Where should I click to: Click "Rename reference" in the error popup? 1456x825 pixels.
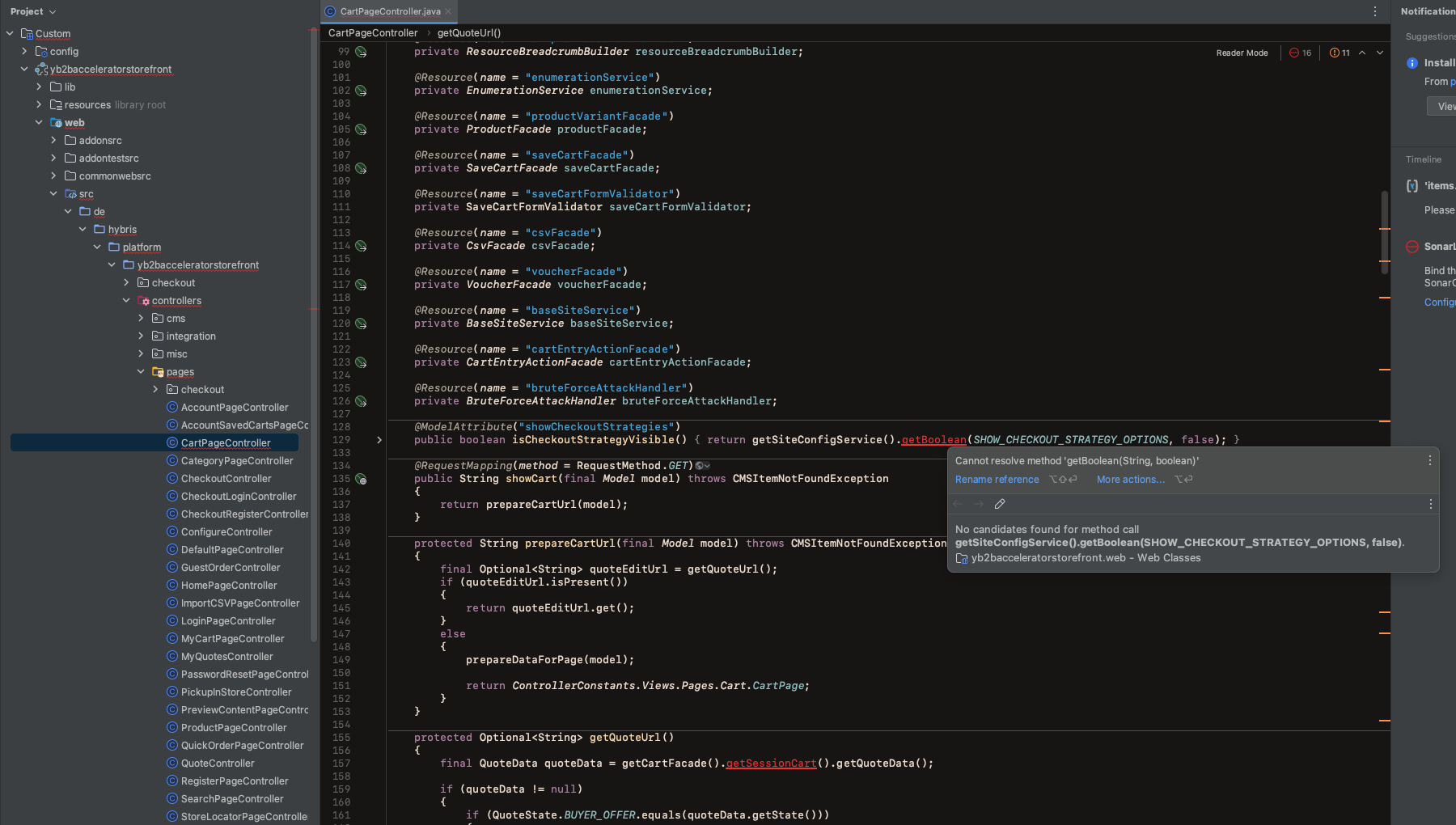(x=997, y=479)
